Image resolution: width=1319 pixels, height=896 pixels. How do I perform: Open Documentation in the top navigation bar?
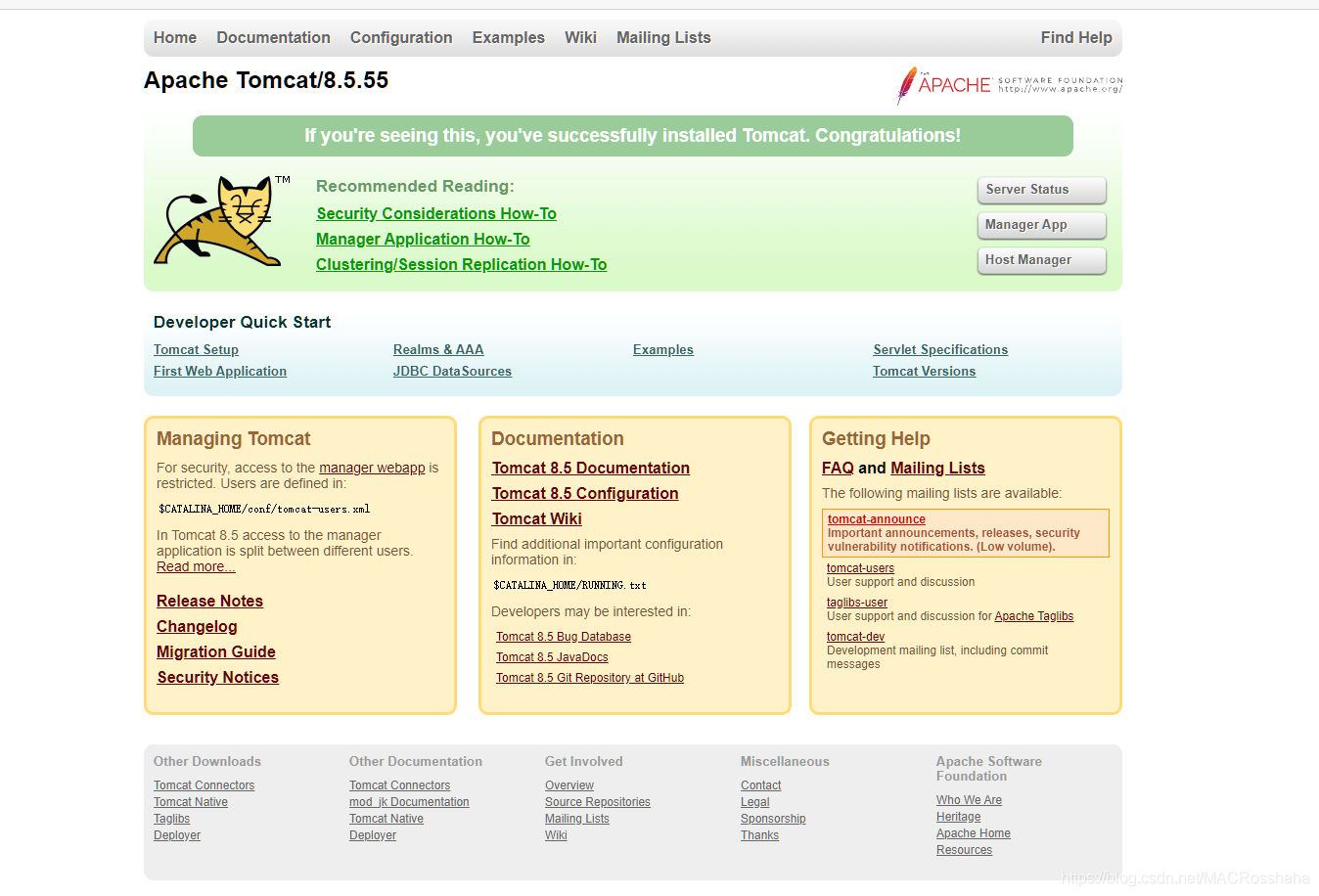pos(273,37)
